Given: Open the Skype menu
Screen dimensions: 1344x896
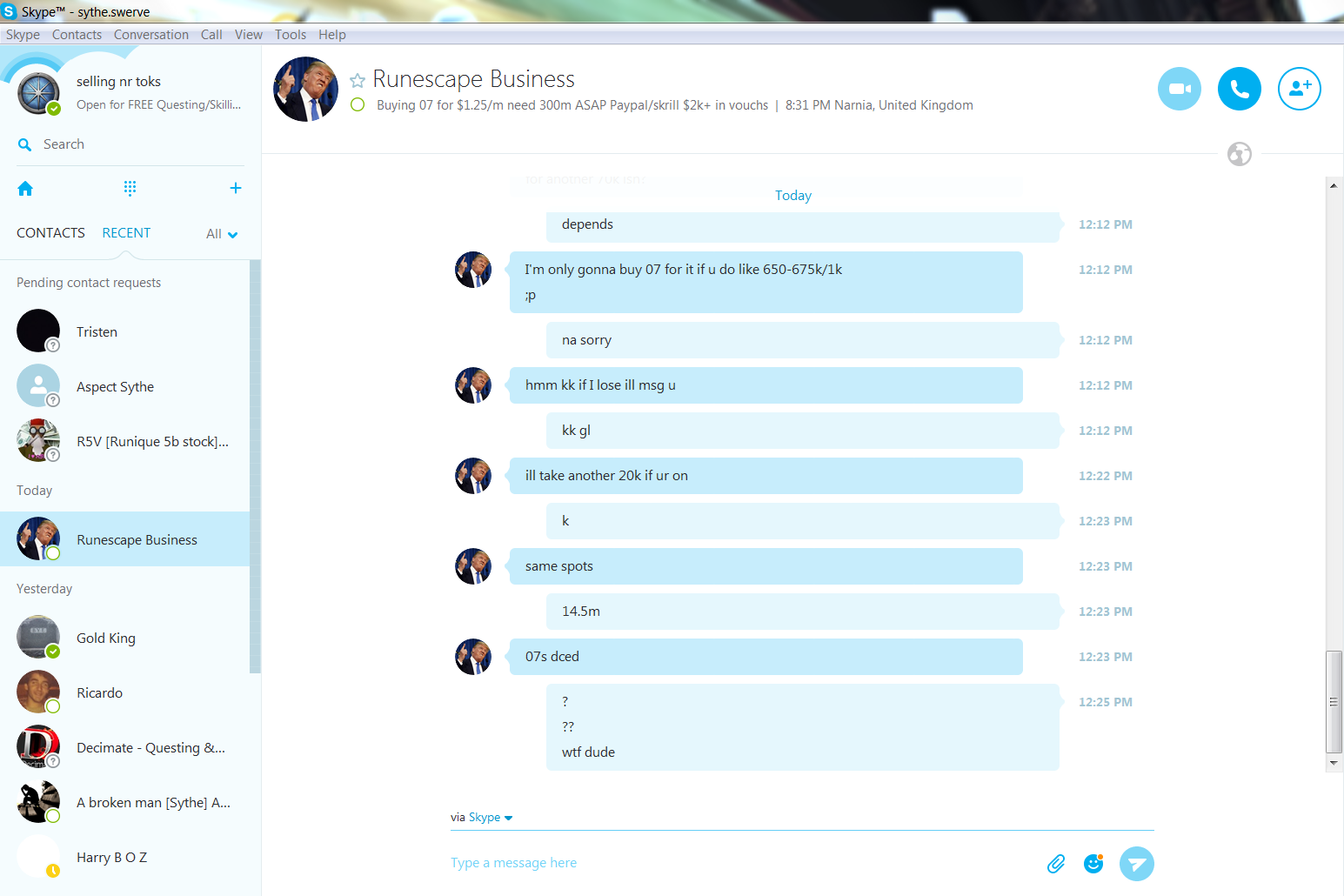Looking at the screenshot, I should (23, 35).
